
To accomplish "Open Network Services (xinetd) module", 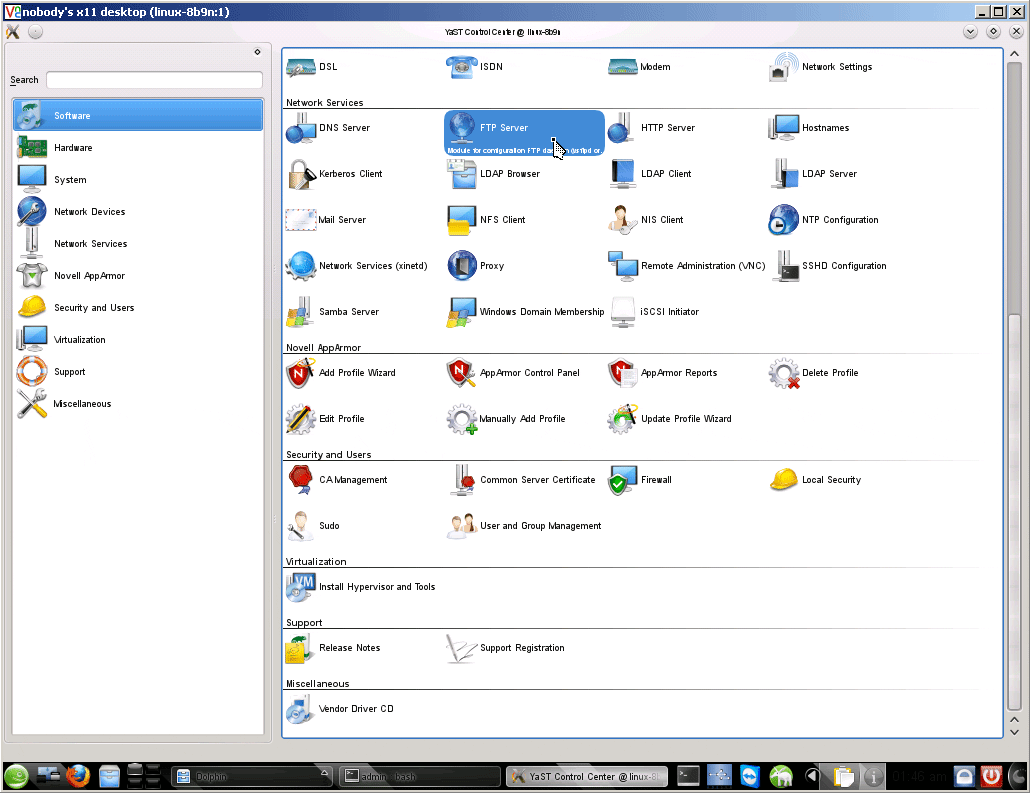I will pyautogui.click(x=357, y=266).
